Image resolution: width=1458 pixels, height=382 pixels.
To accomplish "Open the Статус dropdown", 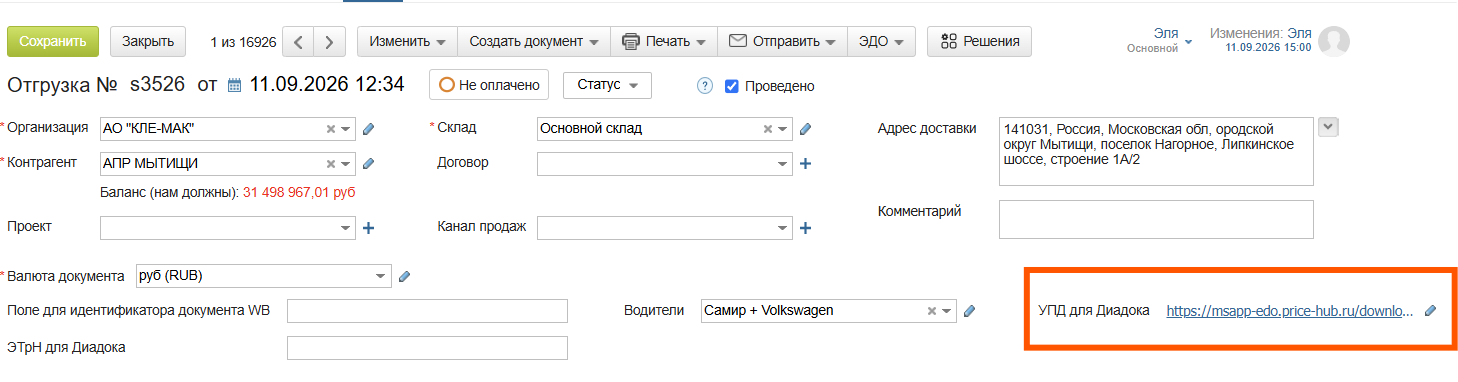I will pyautogui.click(x=607, y=85).
